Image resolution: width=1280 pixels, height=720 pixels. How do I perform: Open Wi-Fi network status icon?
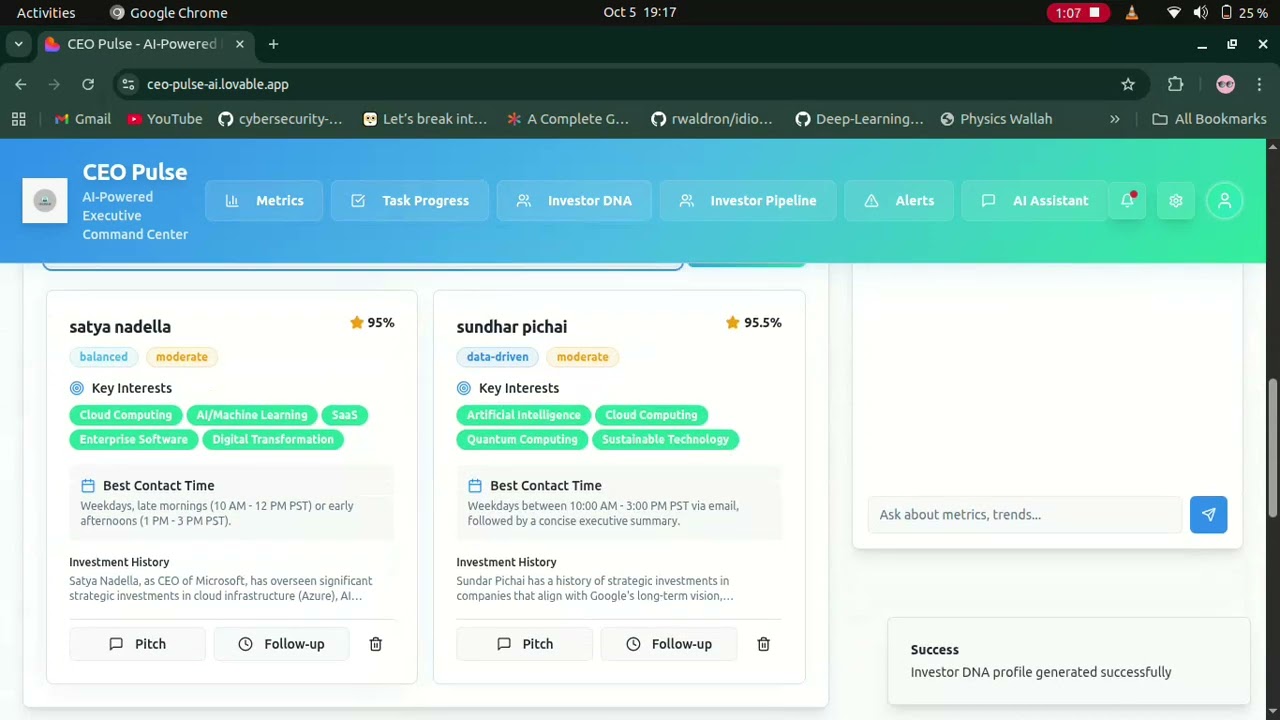pyautogui.click(x=1174, y=13)
